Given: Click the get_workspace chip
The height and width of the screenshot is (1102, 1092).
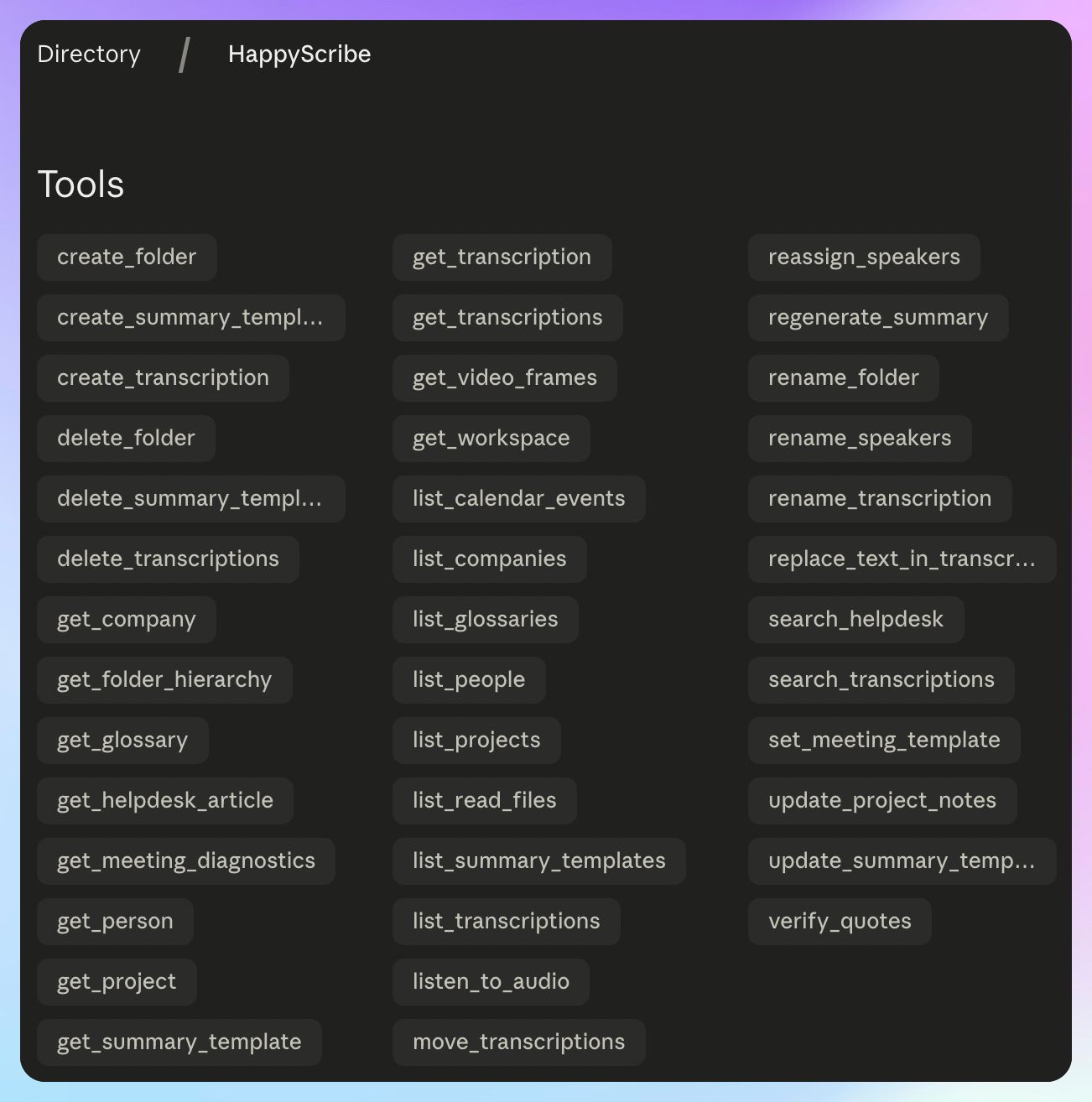Looking at the screenshot, I should point(491,439).
